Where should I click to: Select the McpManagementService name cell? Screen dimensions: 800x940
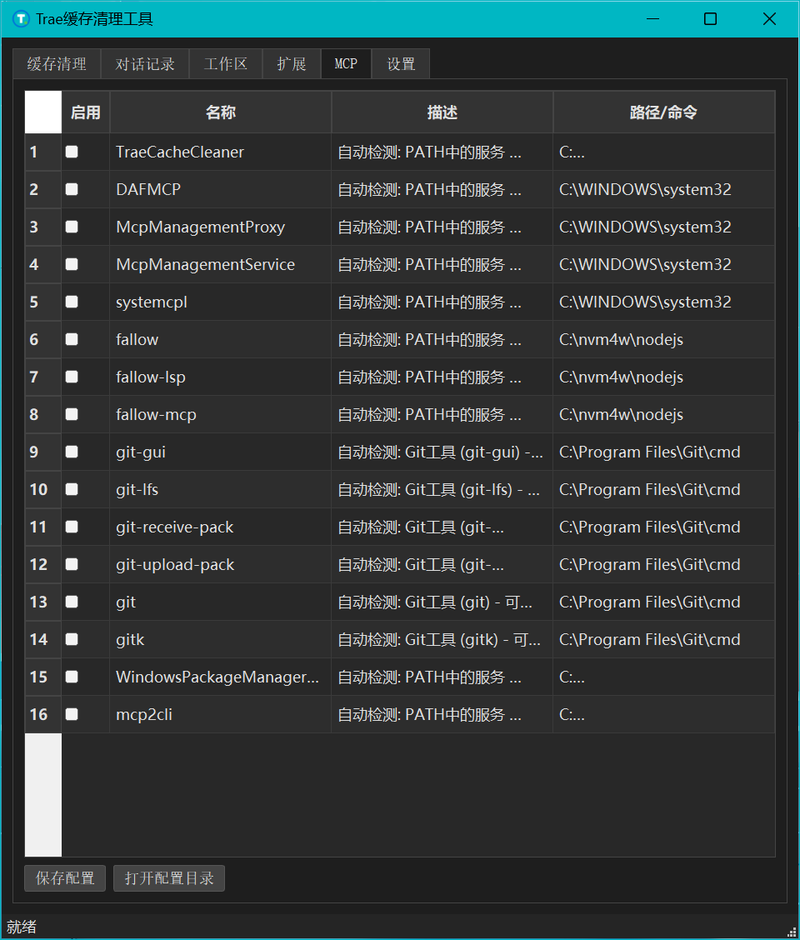pos(221,264)
